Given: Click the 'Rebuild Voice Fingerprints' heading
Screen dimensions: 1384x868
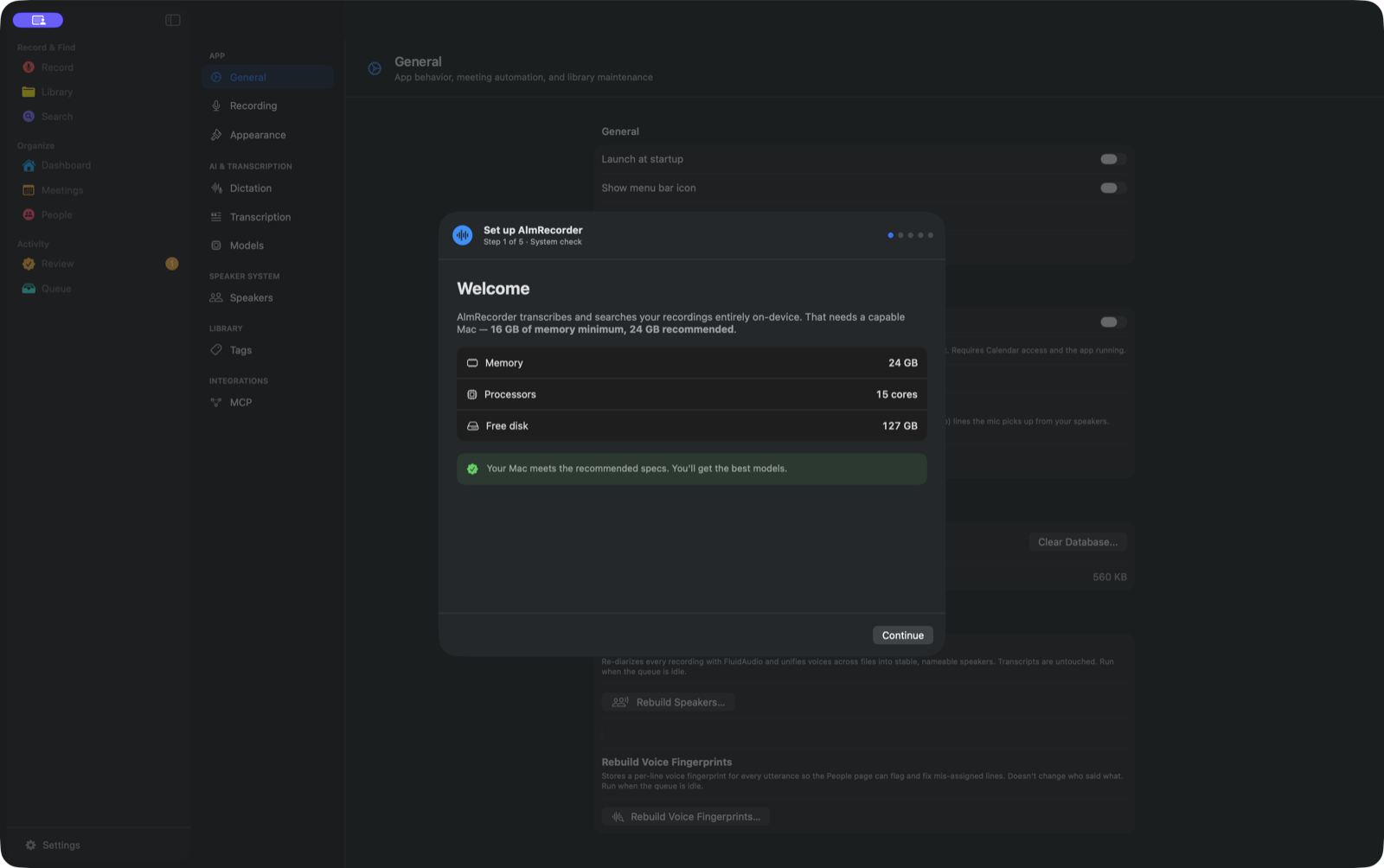Looking at the screenshot, I should (667, 762).
